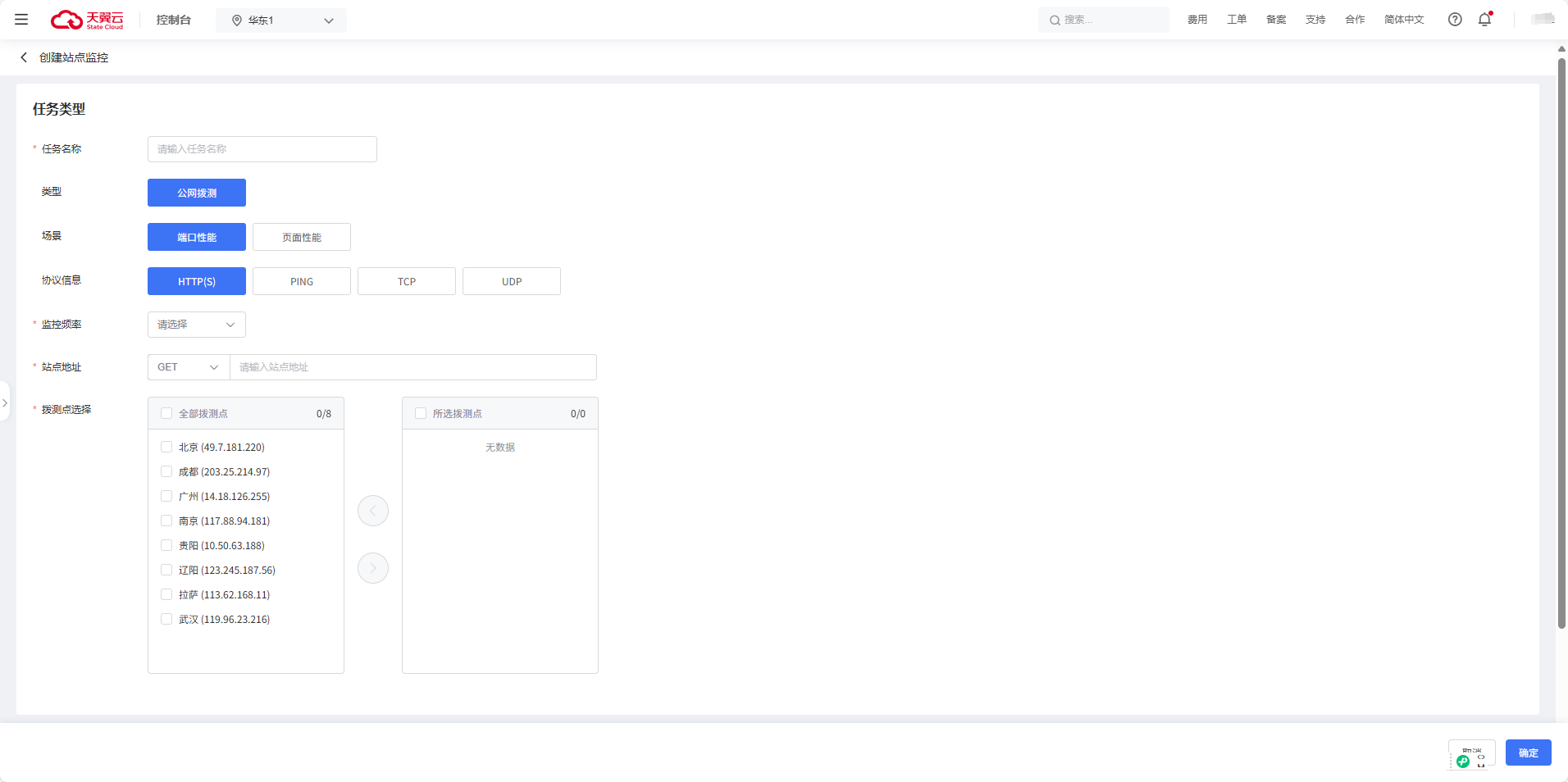Viewport: 1568px width, 782px height.
Task: Tick the 广州 (14.18.126.255) checkbox
Action: (166, 497)
